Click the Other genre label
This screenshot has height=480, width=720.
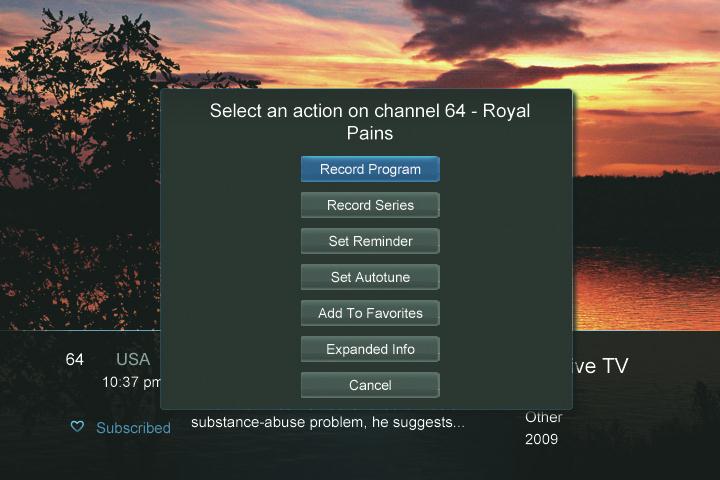tap(544, 417)
